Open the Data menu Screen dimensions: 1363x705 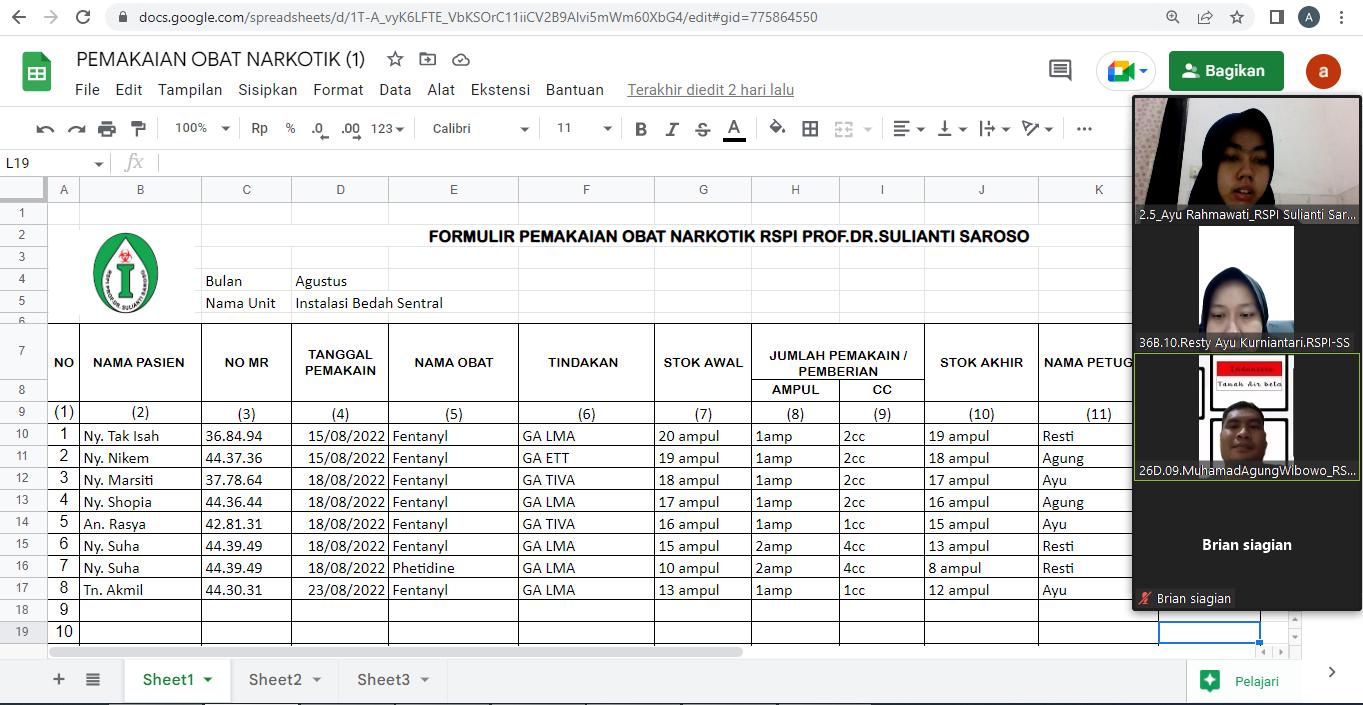point(395,89)
